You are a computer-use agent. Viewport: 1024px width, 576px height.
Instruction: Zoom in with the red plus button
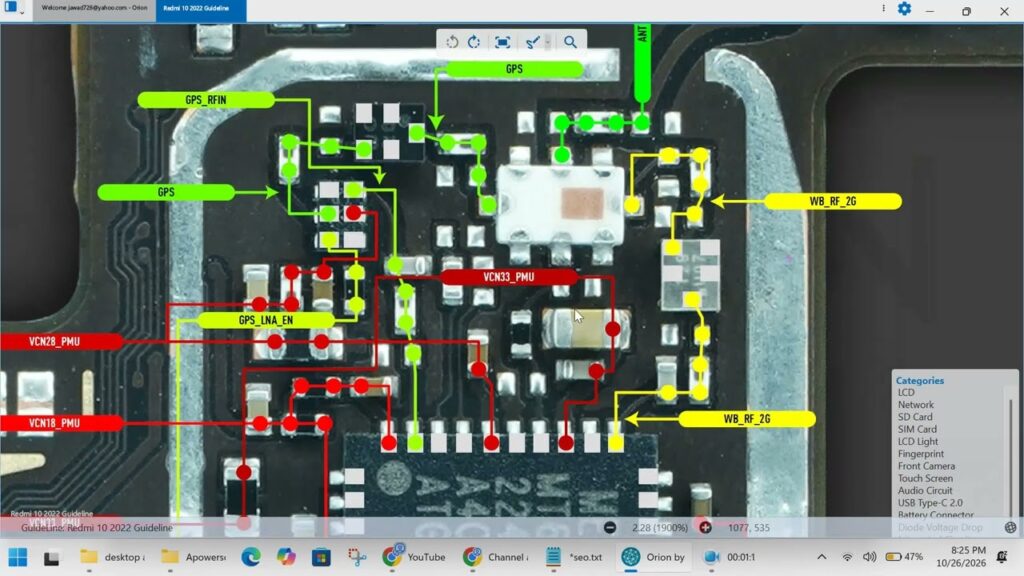tap(705, 527)
